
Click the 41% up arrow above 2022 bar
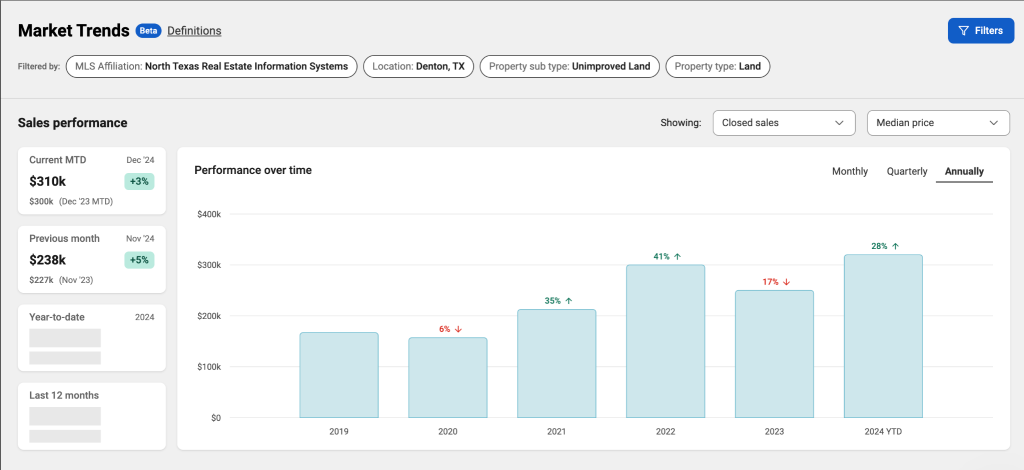(x=677, y=257)
